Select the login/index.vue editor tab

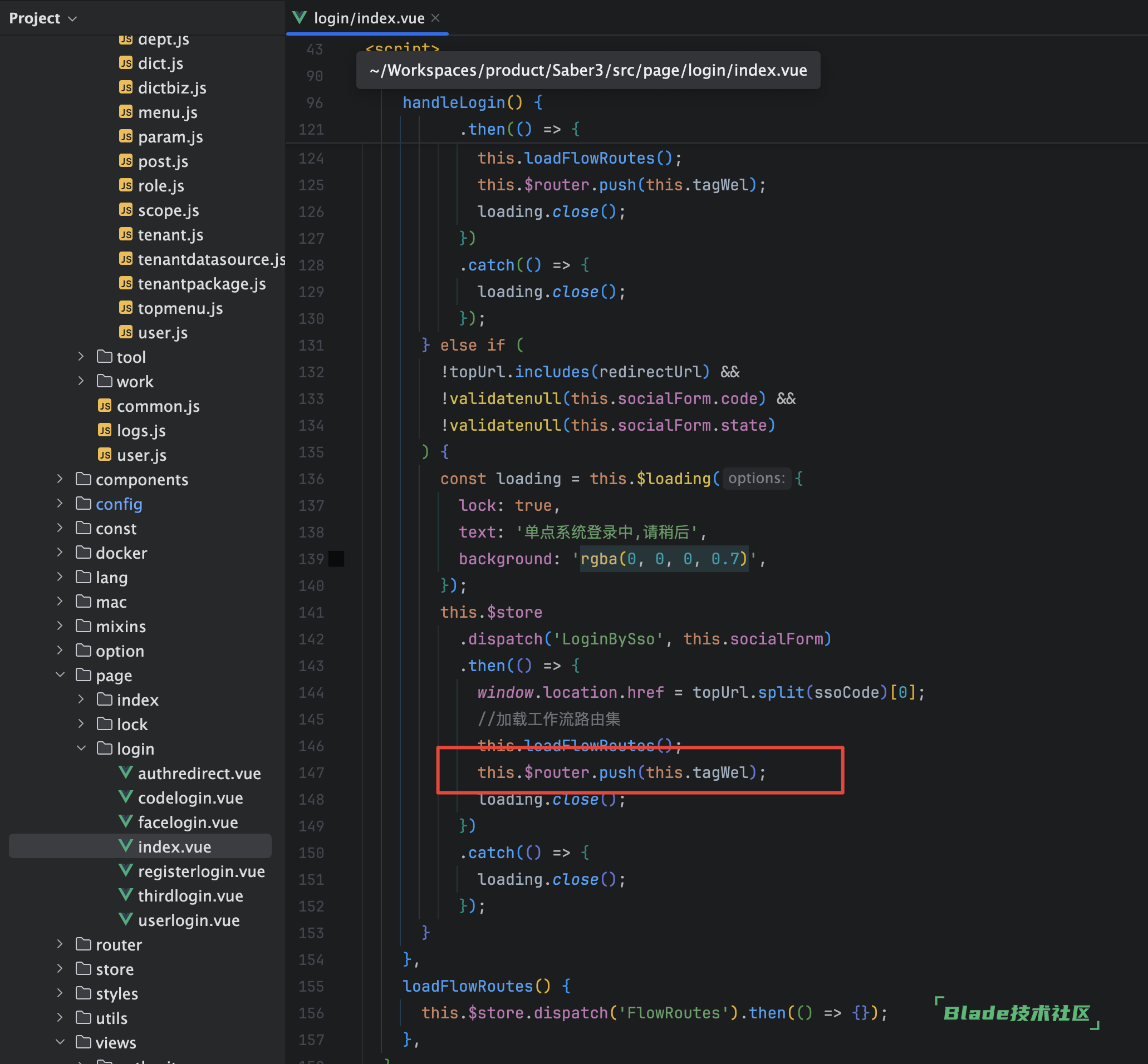[369, 18]
